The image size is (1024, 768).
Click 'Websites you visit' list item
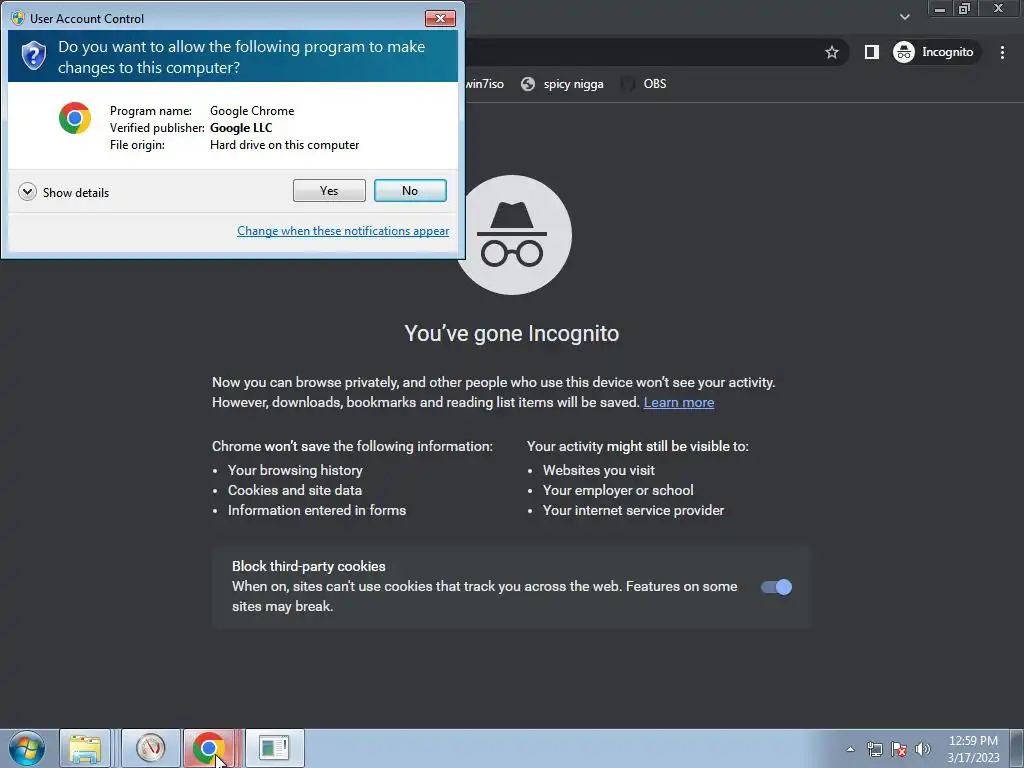(599, 470)
